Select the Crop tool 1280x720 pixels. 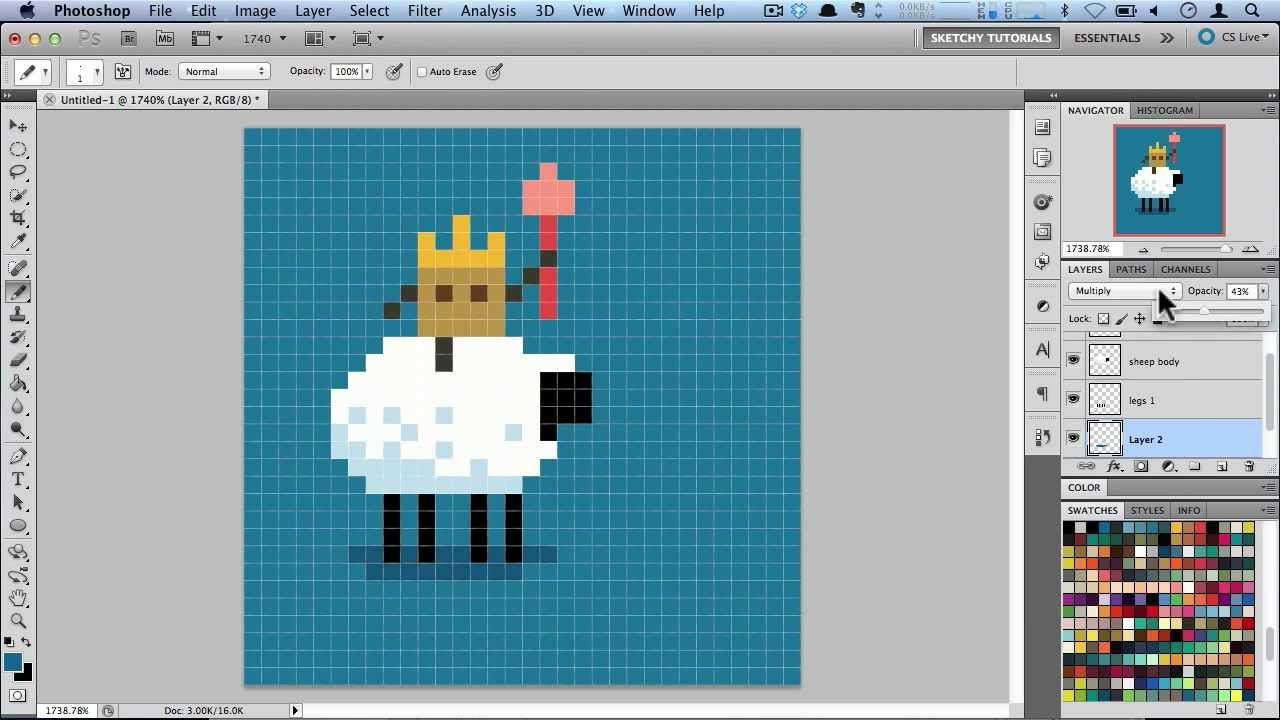tap(18, 218)
